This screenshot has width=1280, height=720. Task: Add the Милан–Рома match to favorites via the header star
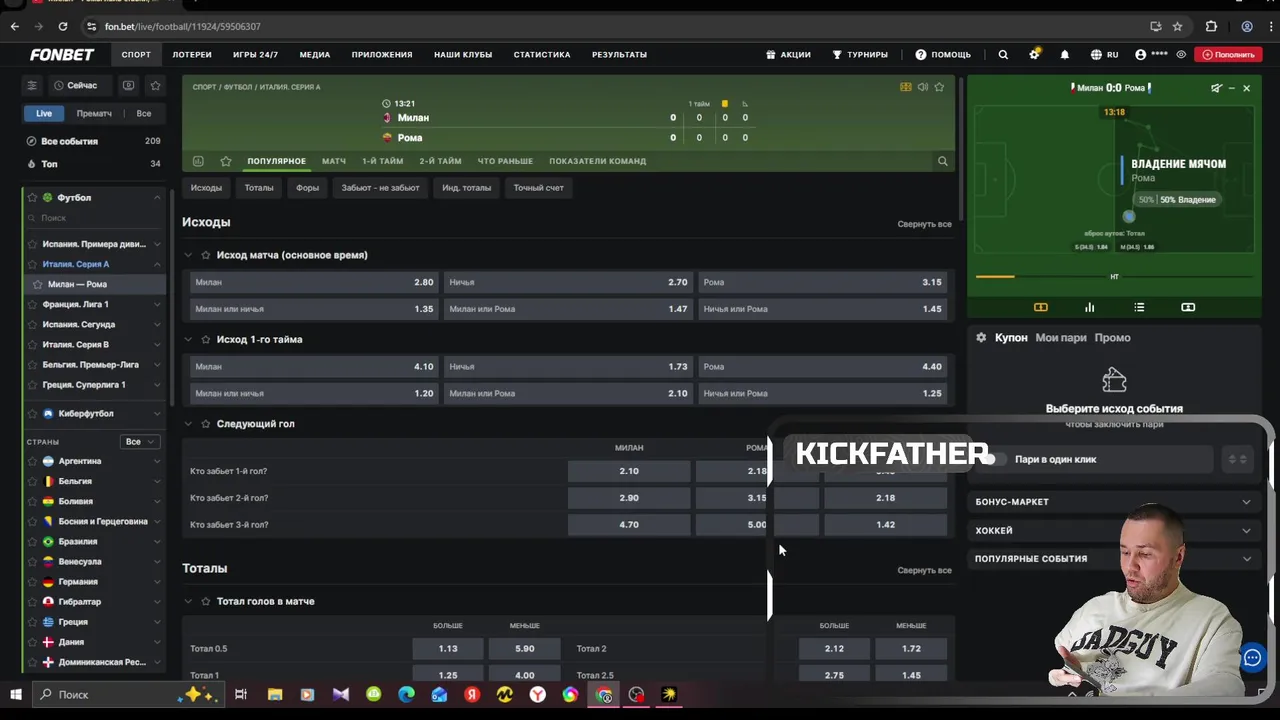[x=939, y=87]
